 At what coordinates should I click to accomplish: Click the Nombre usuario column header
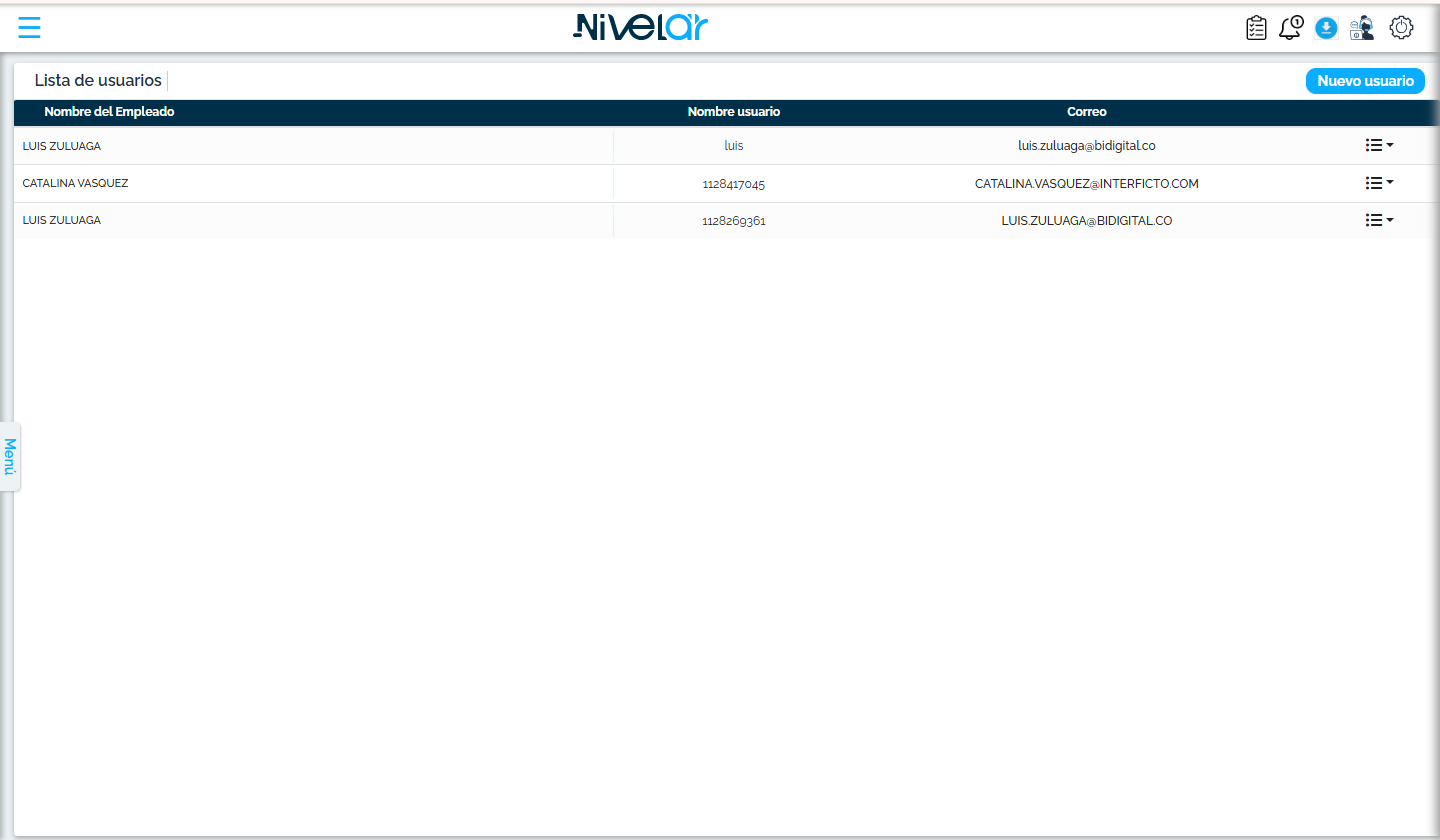734,112
